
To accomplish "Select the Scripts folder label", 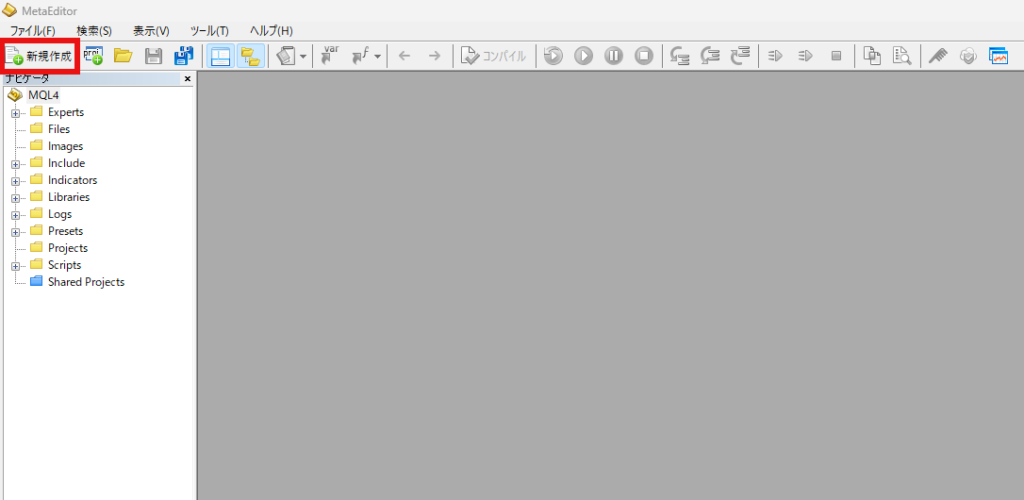I will click(x=65, y=265).
